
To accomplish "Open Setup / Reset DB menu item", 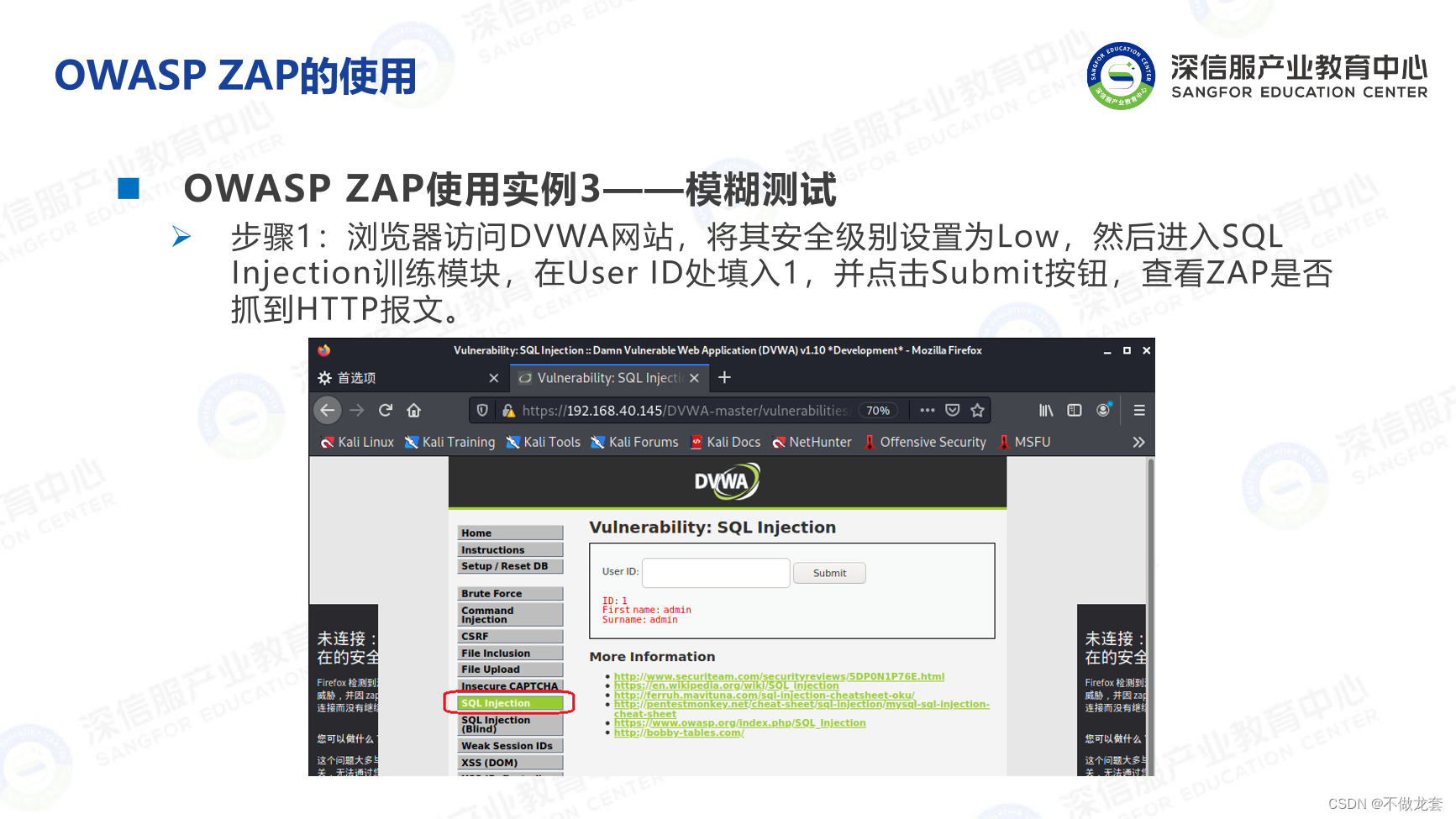I will pyautogui.click(x=510, y=566).
